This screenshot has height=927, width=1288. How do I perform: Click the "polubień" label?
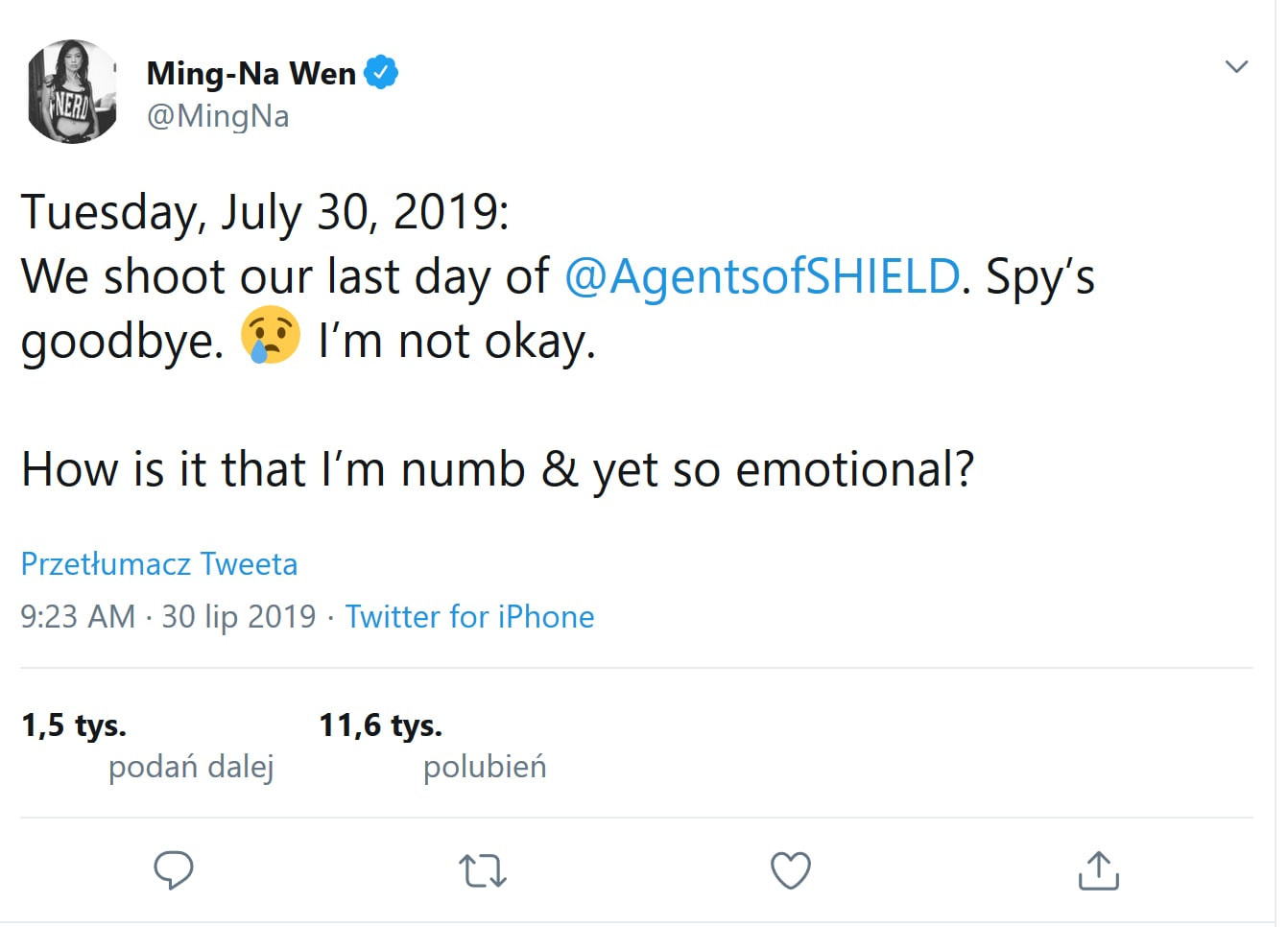click(x=485, y=767)
